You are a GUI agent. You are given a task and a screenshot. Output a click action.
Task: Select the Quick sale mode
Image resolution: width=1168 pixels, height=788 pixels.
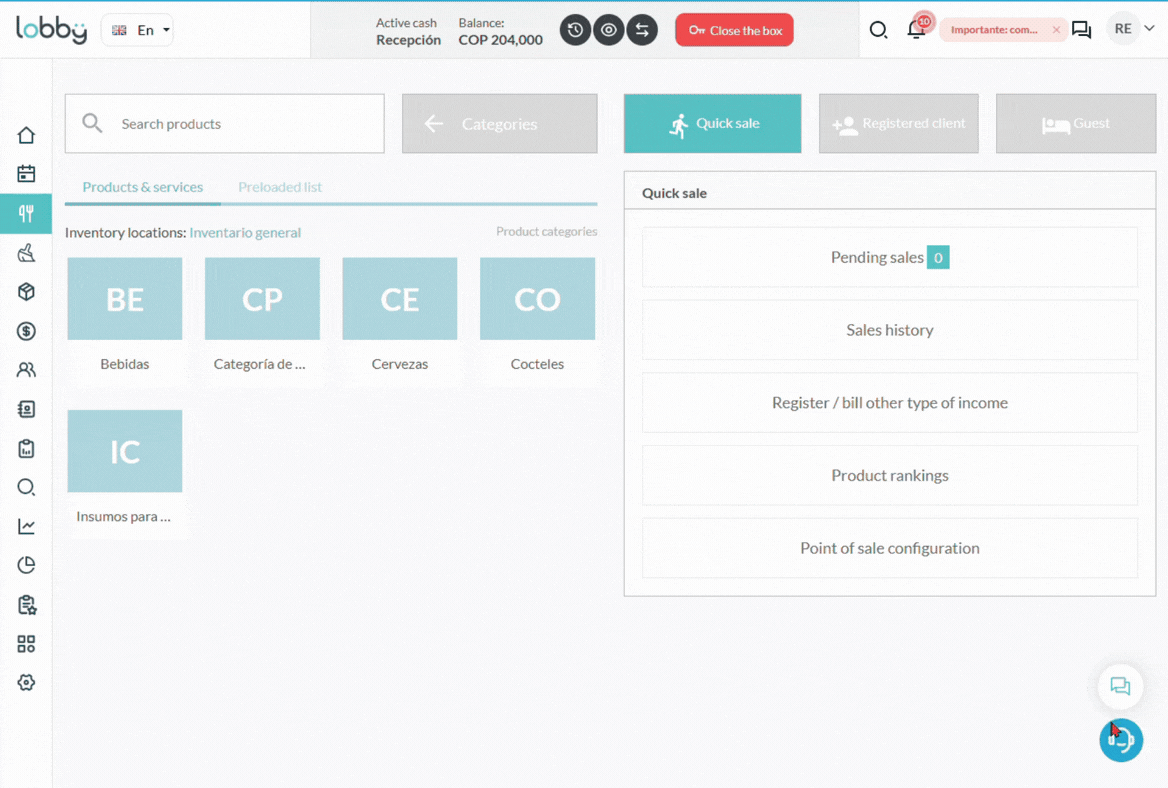[712, 124]
